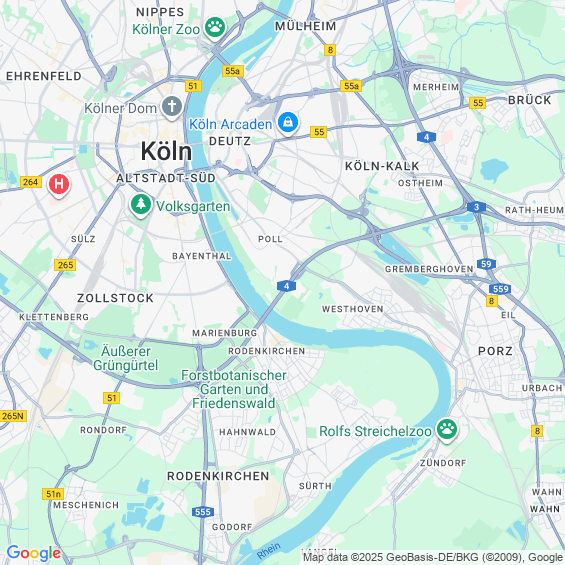The width and height of the screenshot is (565, 565).
Task: Click the blue 59 motorway shield
Action: 486,264
